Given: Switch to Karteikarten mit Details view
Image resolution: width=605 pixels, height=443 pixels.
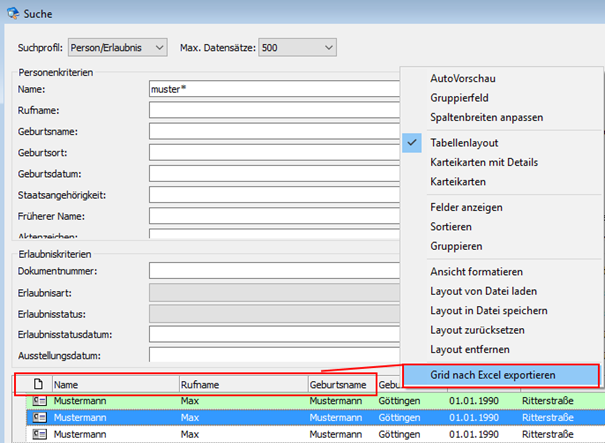Looking at the screenshot, I should tap(486, 162).
